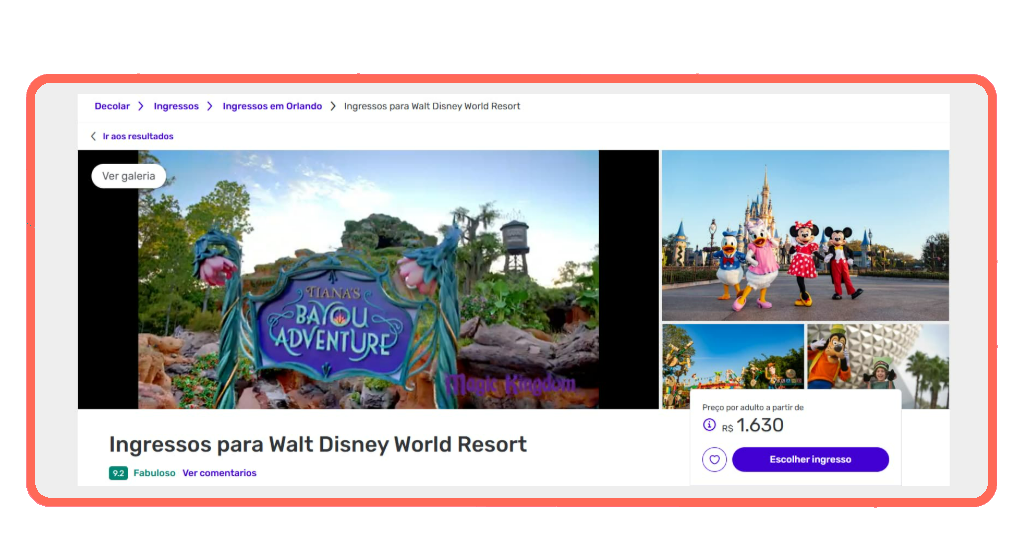Open the Toy Story Land thumbnail photo
The width and height of the screenshot is (1024, 536).
tap(733, 356)
